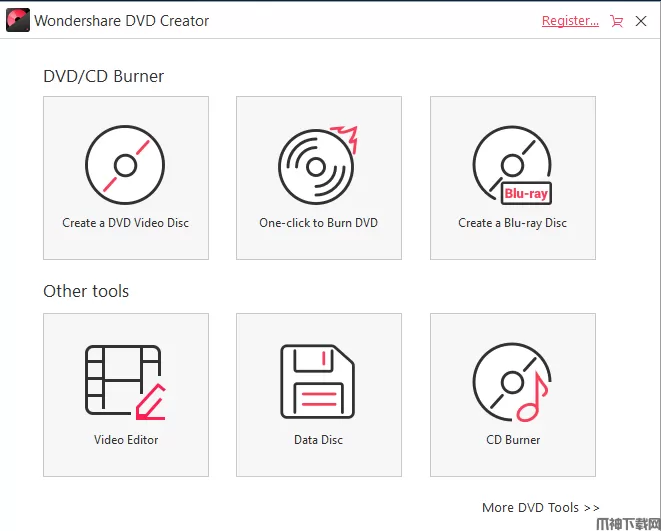Click the Wondershare DVD Creator logo
661x531 pixels.
tap(18, 20)
